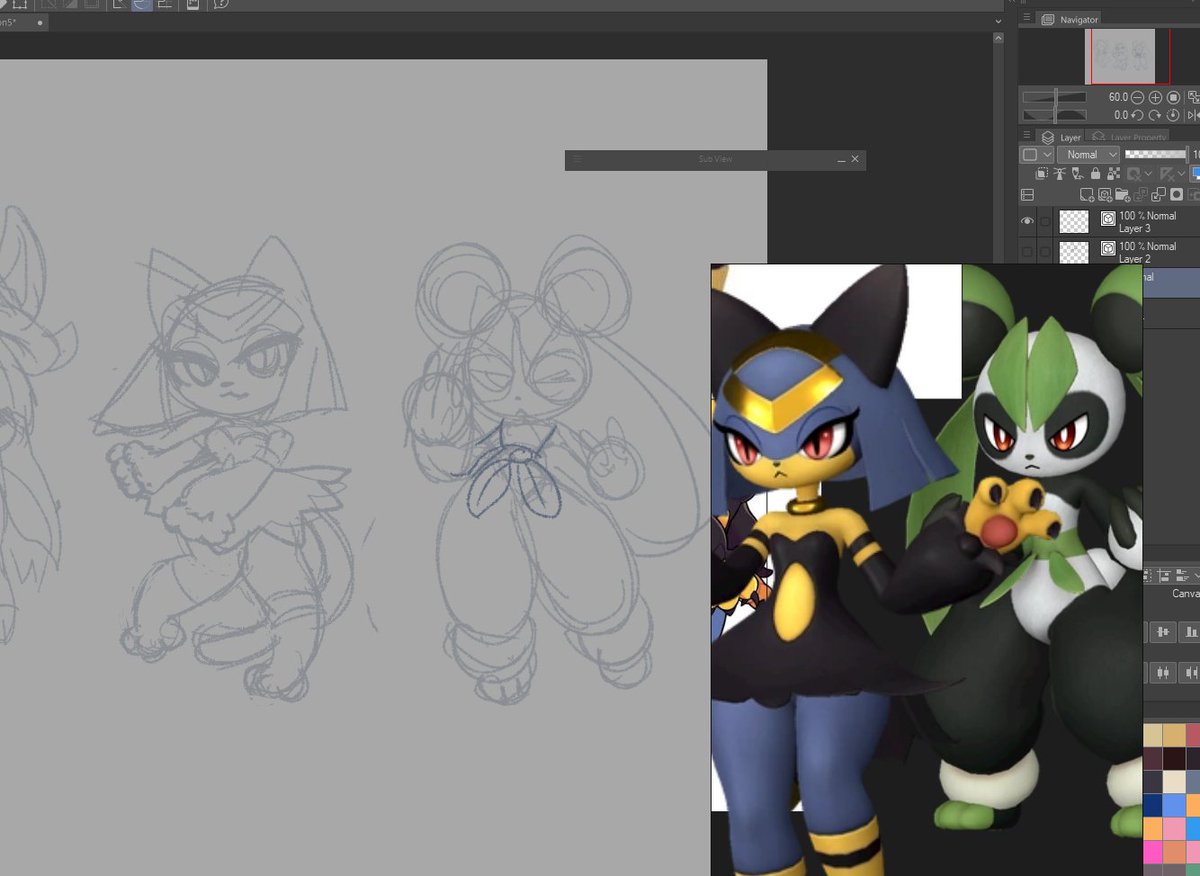The height and width of the screenshot is (876, 1200).
Task: Close the Sub View panel
Action: click(x=855, y=159)
